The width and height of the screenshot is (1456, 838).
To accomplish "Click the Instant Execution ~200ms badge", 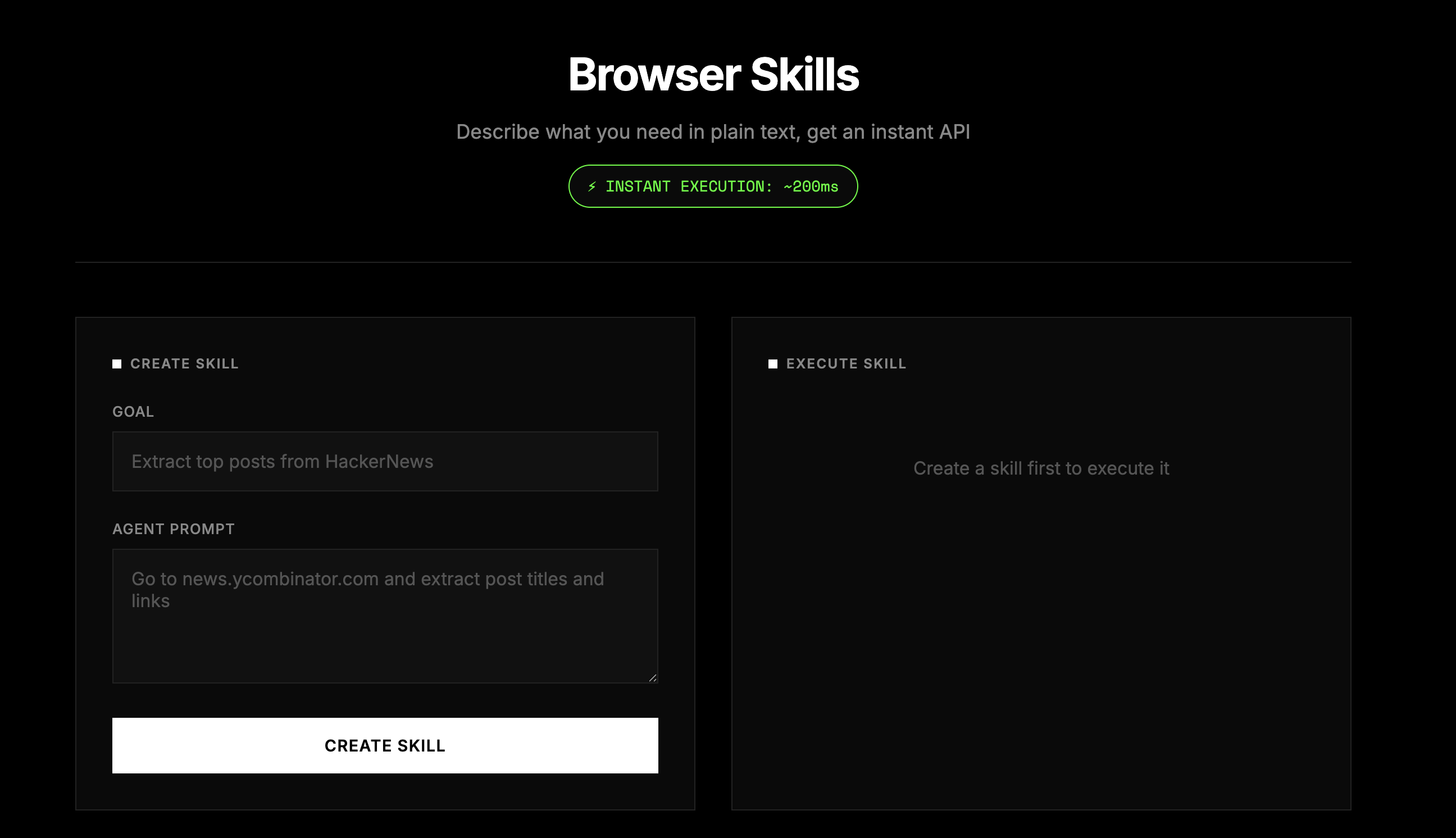I will [712, 186].
